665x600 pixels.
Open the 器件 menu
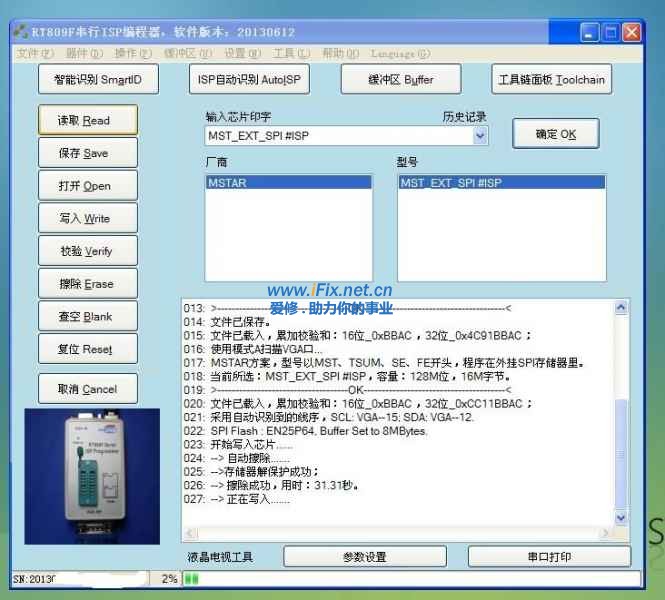[84, 53]
